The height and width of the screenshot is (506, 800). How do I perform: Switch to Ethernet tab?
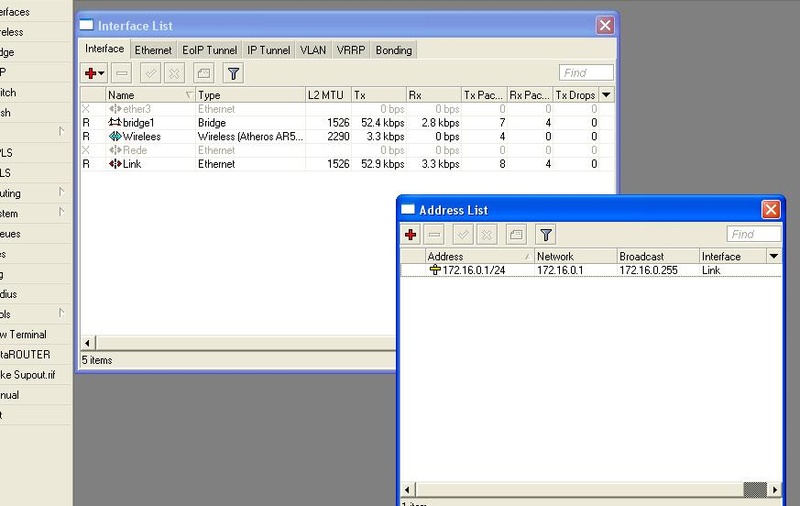(x=153, y=50)
